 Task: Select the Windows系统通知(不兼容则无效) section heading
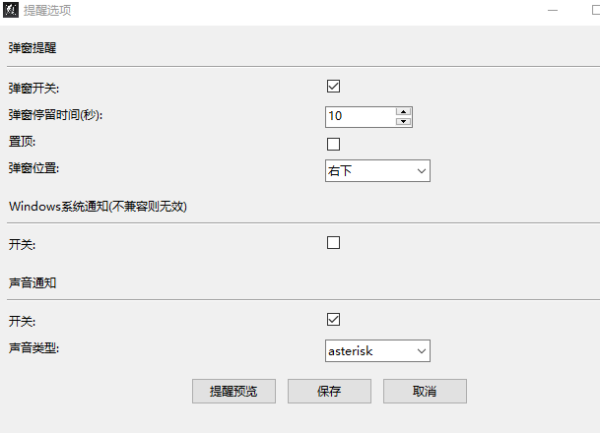(98, 206)
